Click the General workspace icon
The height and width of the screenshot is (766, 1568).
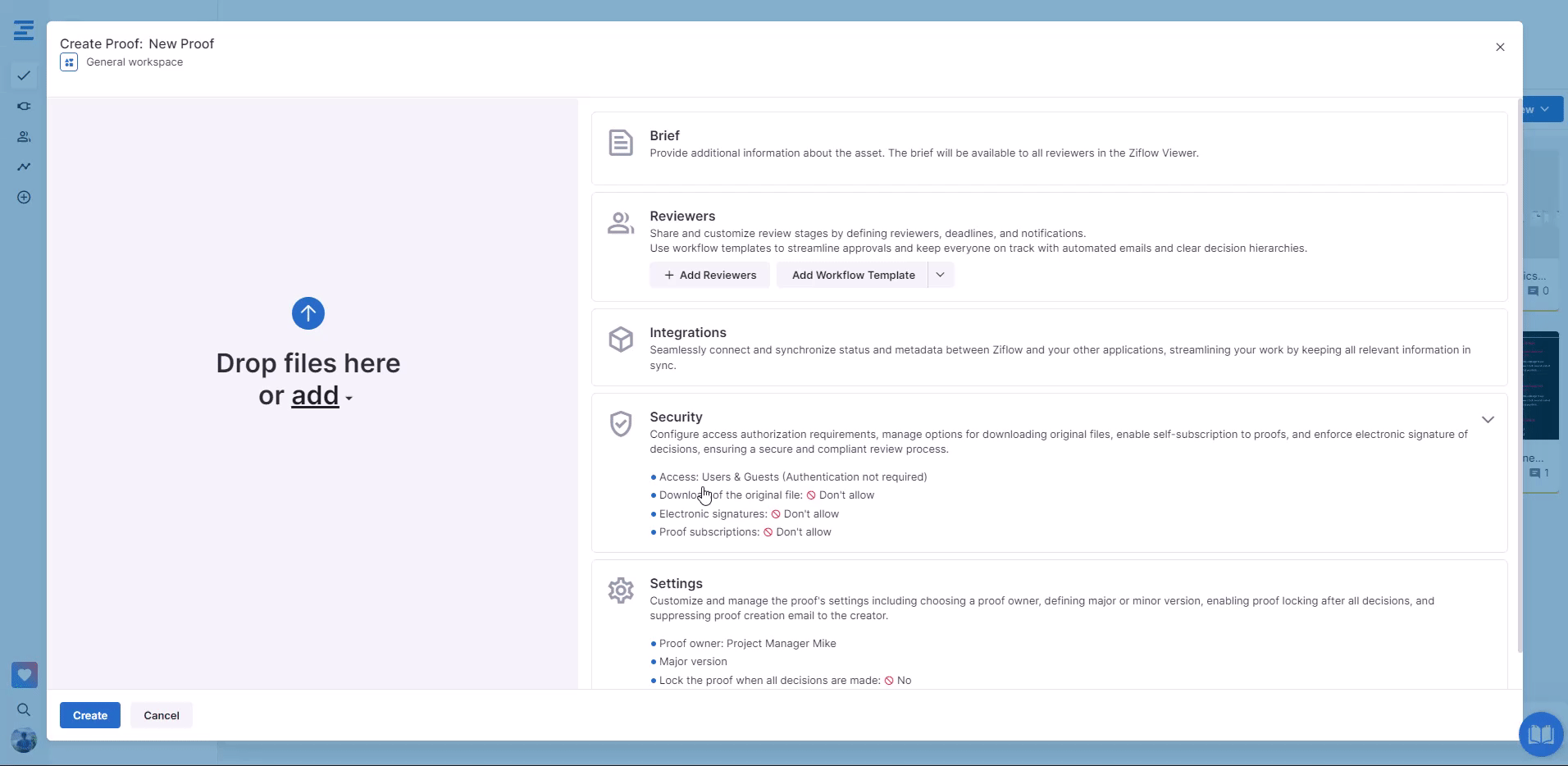click(x=69, y=62)
